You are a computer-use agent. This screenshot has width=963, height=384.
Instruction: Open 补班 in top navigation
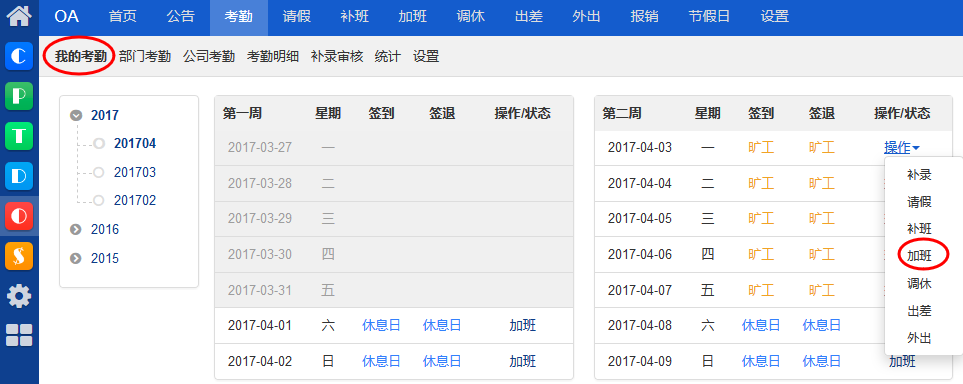354,17
